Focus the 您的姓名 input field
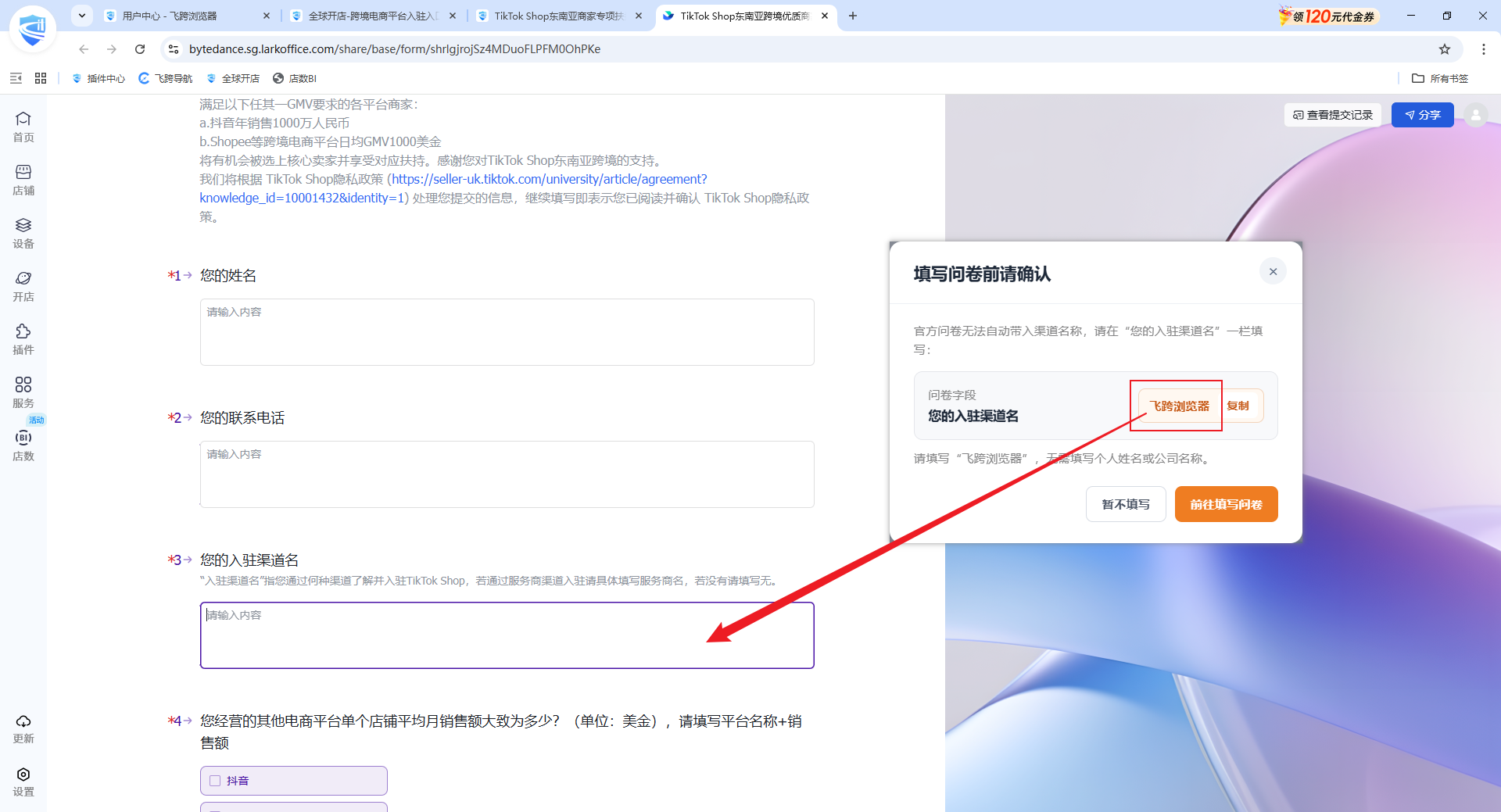 pos(507,332)
